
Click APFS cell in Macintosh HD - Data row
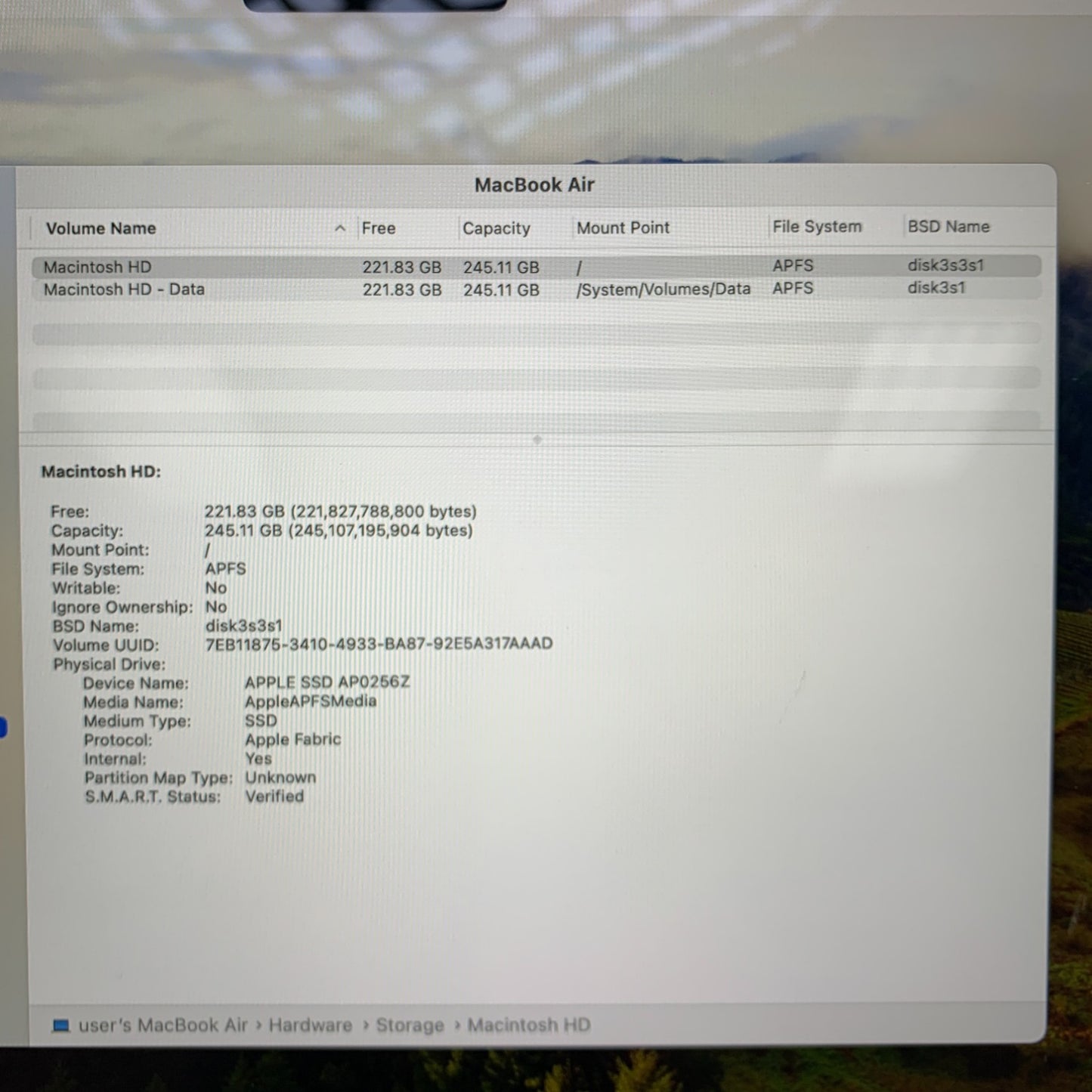793,288
